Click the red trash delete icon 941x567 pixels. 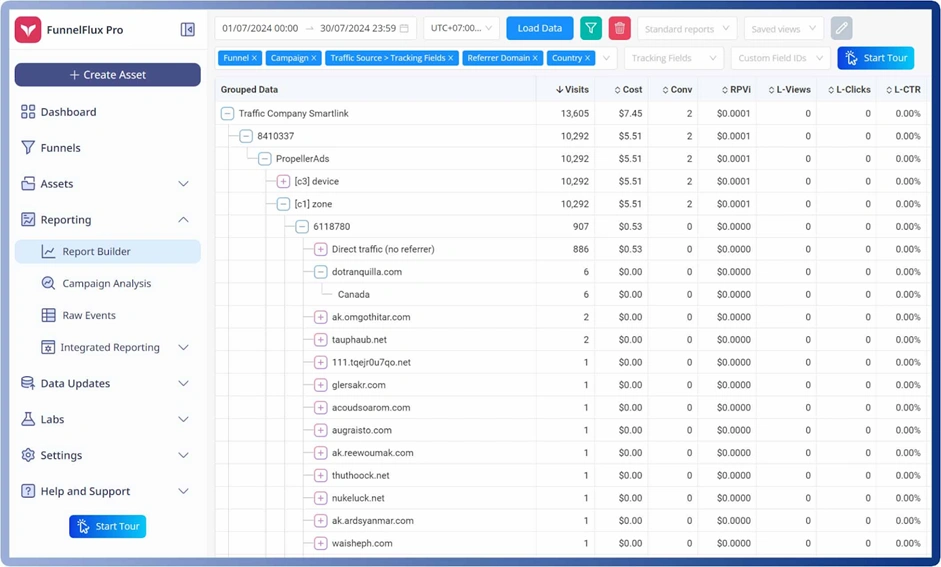(x=620, y=28)
